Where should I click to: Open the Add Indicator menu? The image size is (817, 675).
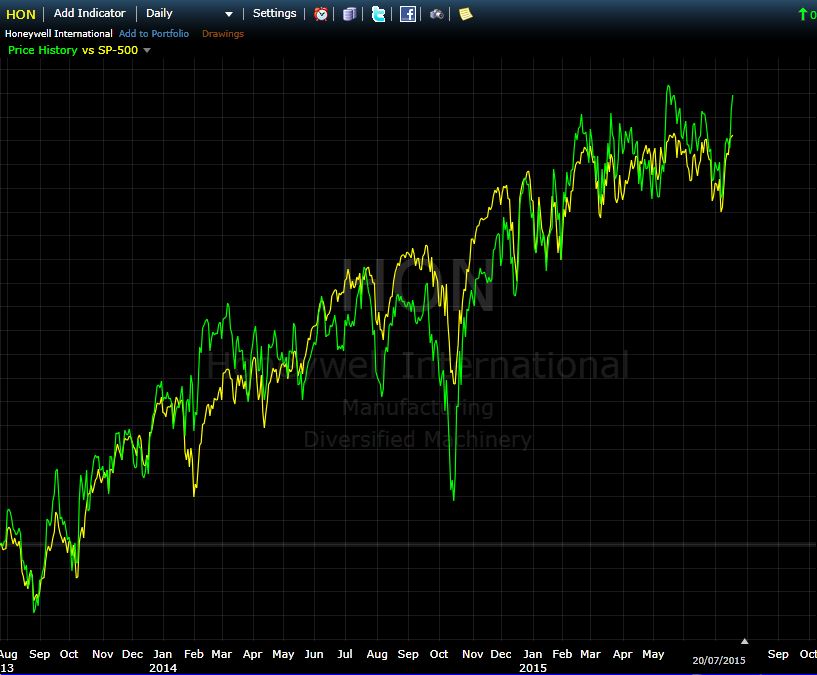pyautogui.click(x=89, y=14)
